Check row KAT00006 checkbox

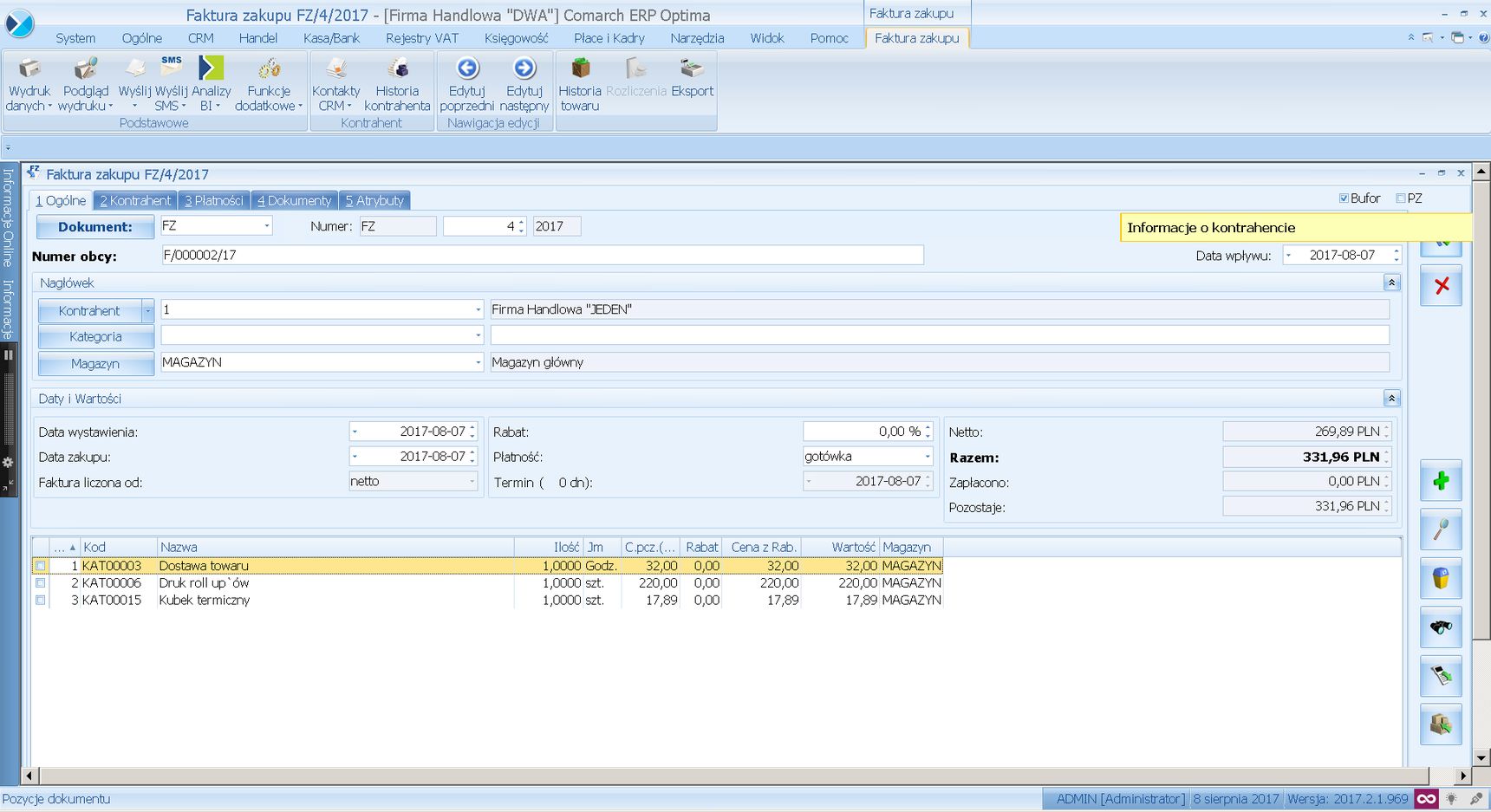40,583
